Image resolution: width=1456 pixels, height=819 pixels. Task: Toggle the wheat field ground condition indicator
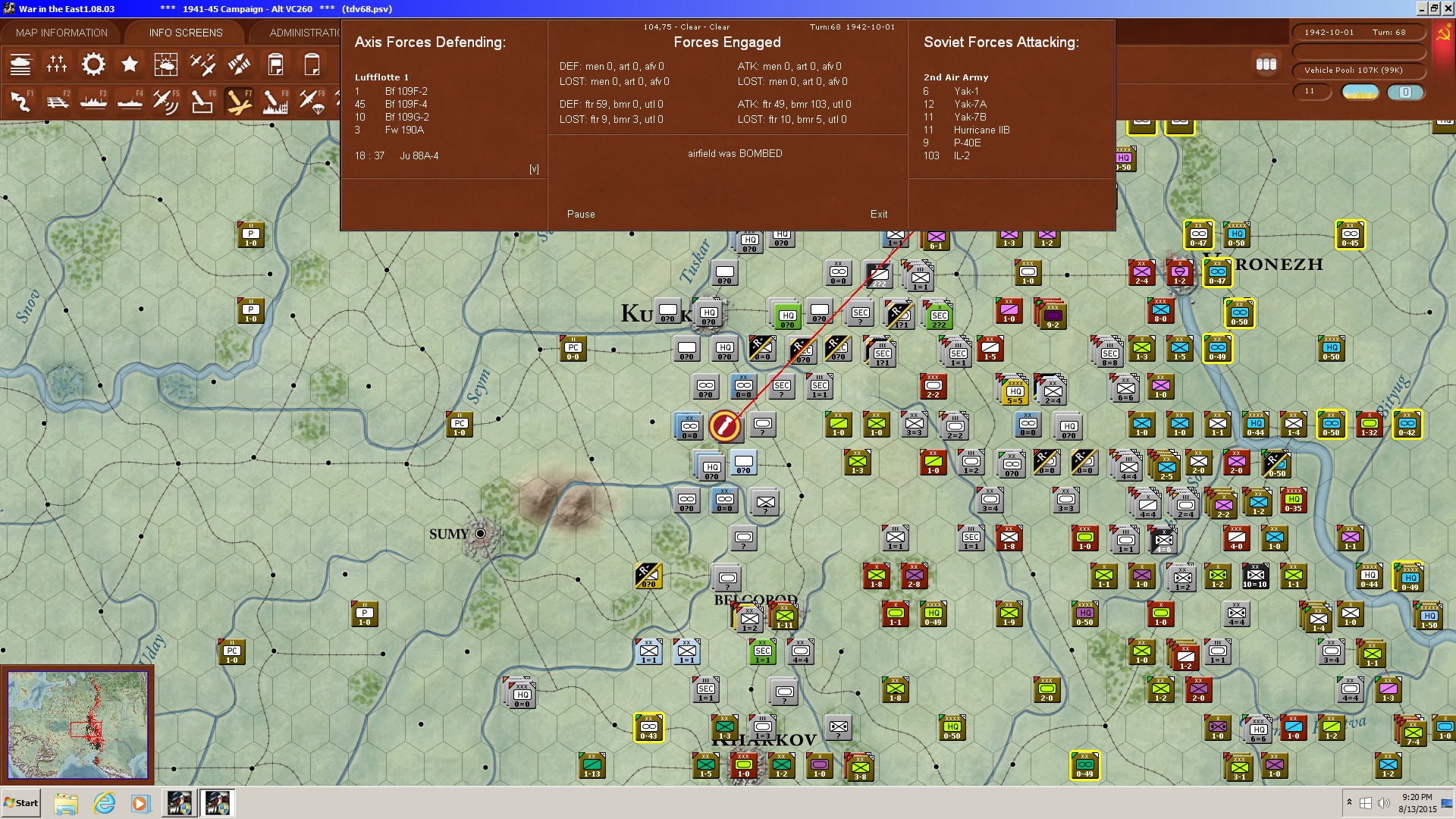[1360, 92]
